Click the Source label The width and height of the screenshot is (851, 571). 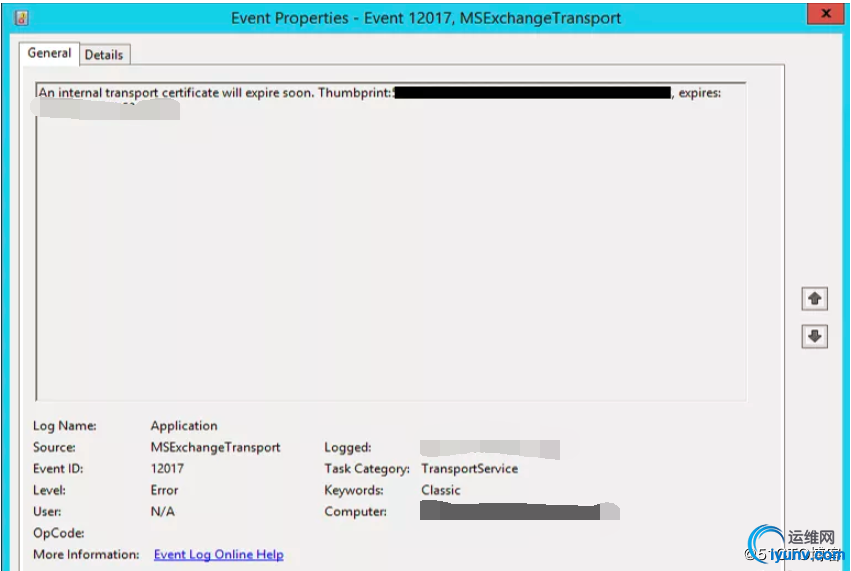(x=54, y=447)
